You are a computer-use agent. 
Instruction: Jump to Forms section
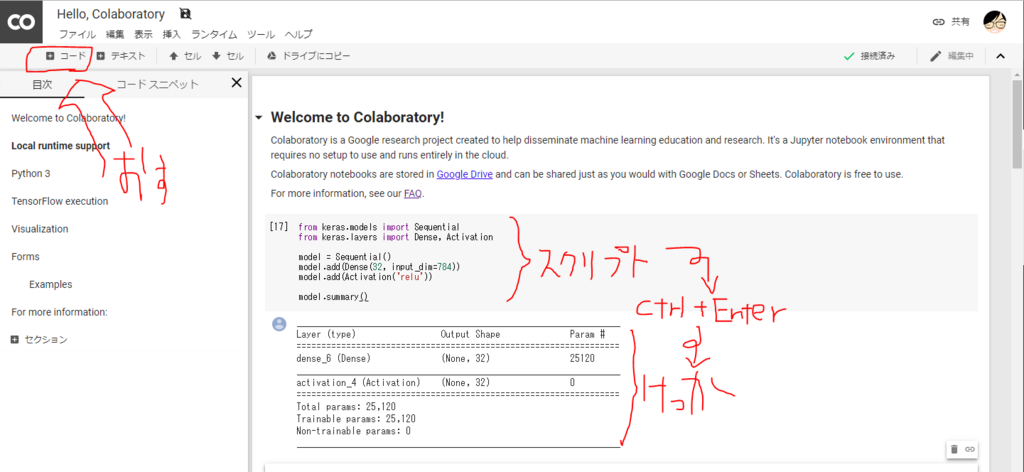[x=25, y=257]
